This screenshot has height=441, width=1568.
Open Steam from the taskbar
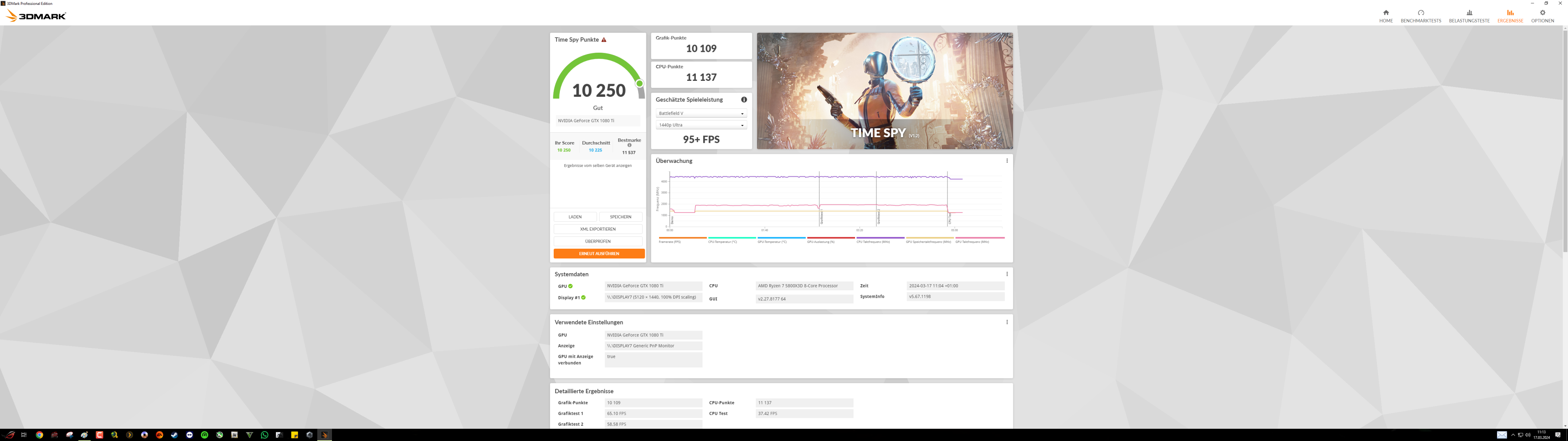coord(174,435)
